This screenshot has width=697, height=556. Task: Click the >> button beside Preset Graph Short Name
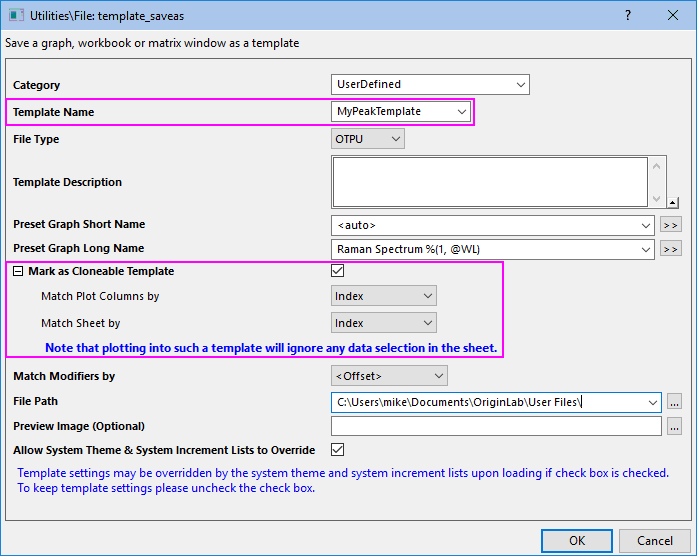point(671,225)
